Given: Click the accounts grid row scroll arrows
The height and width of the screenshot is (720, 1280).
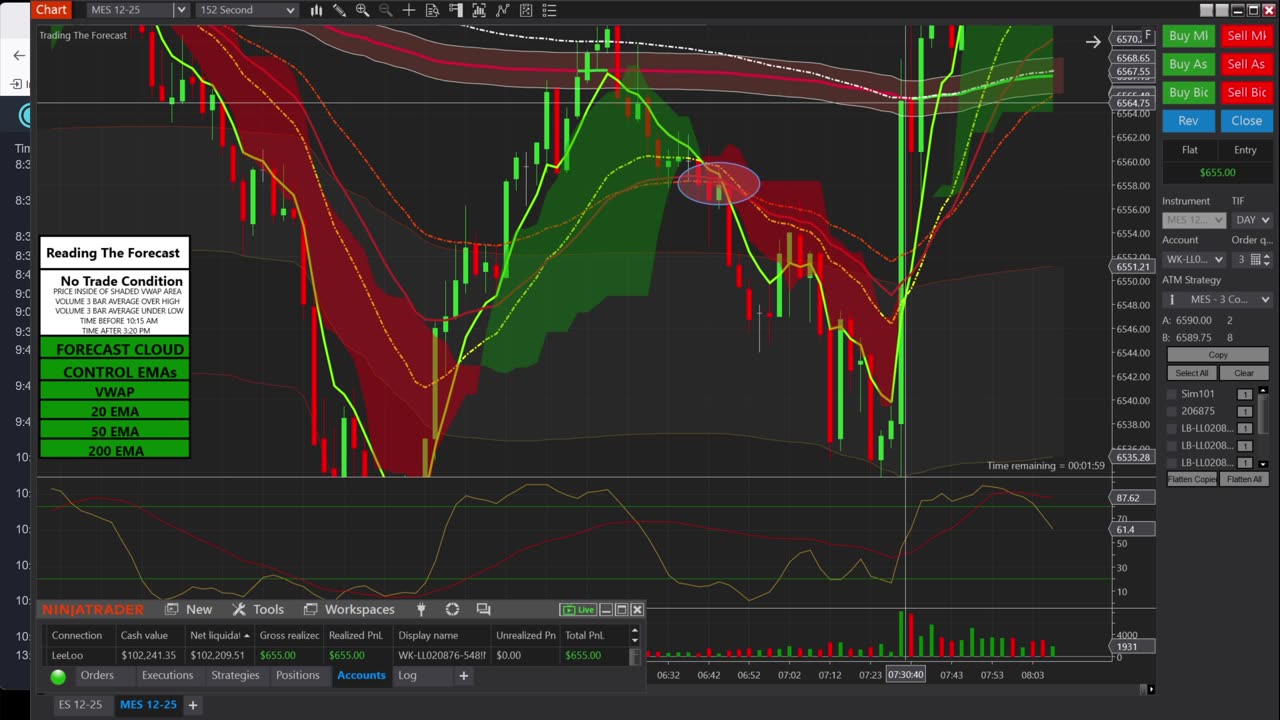Looking at the screenshot, I should coord(634,635).
